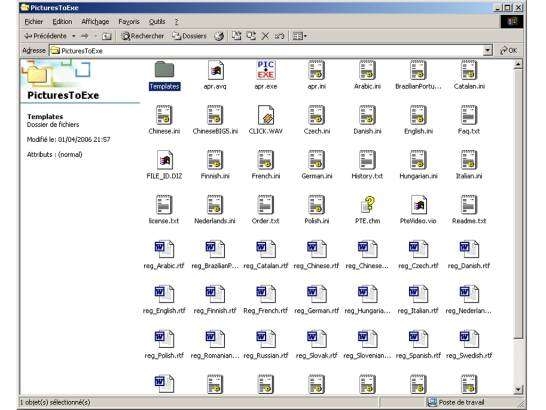Click the Danish.ini file name
Screen dimensions: 546x410
pyautogui.click(x=367, y=131)
